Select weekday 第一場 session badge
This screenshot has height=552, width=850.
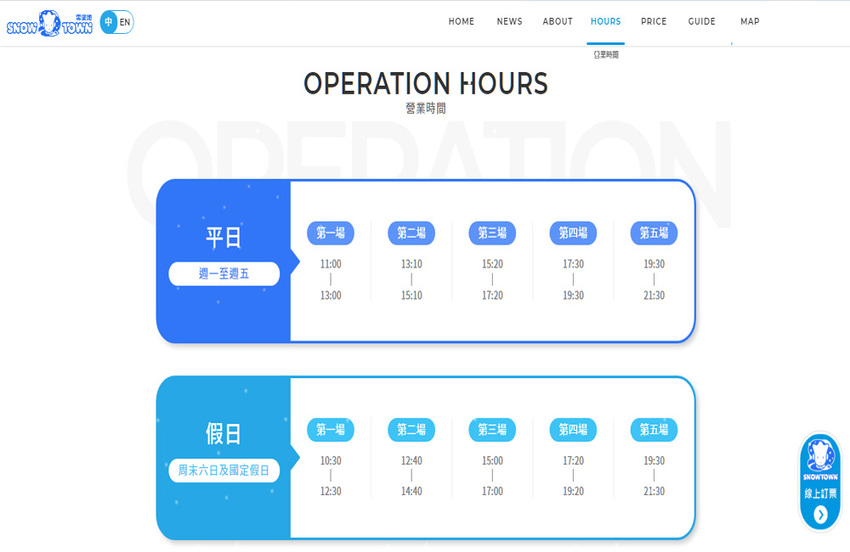tap(330, 233)
